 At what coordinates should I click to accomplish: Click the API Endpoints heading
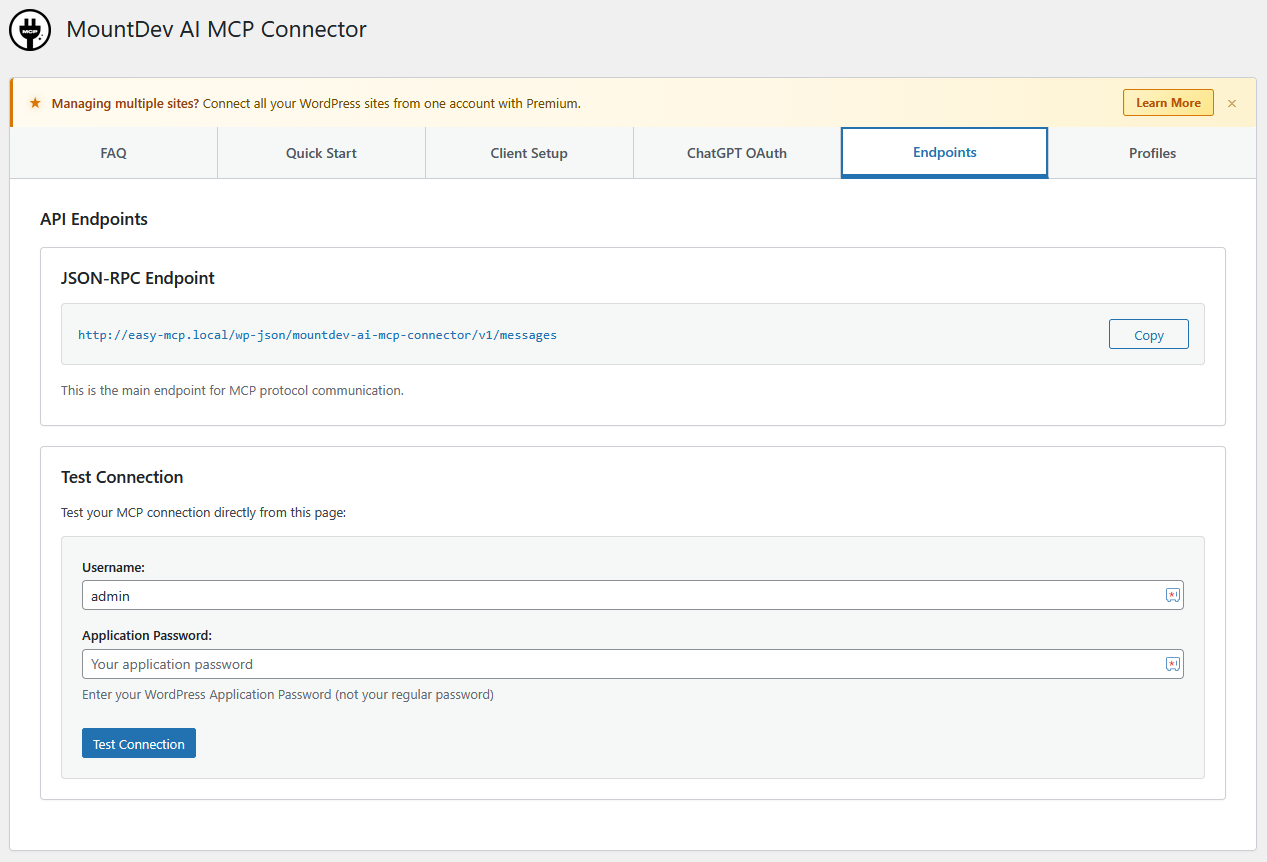click(94, 219)
